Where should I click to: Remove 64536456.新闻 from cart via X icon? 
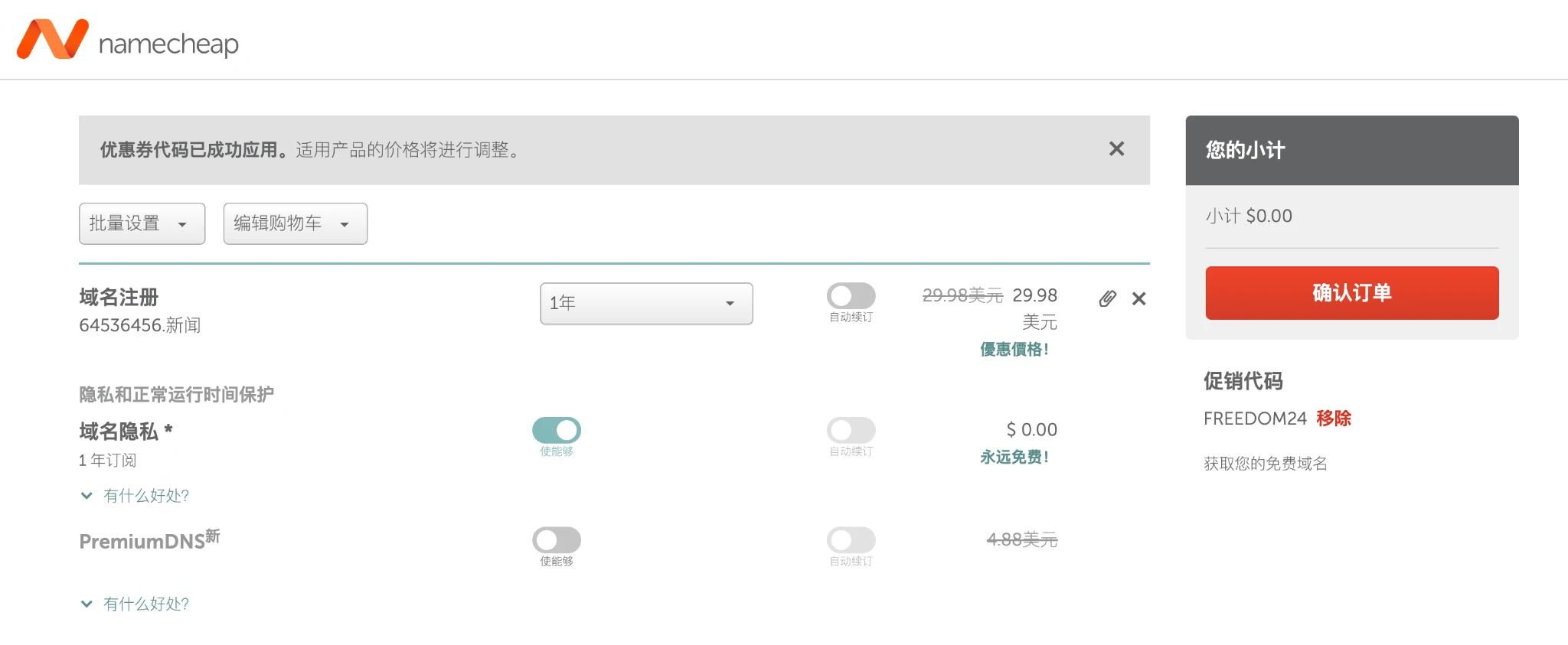click(x=1138, y=298)
